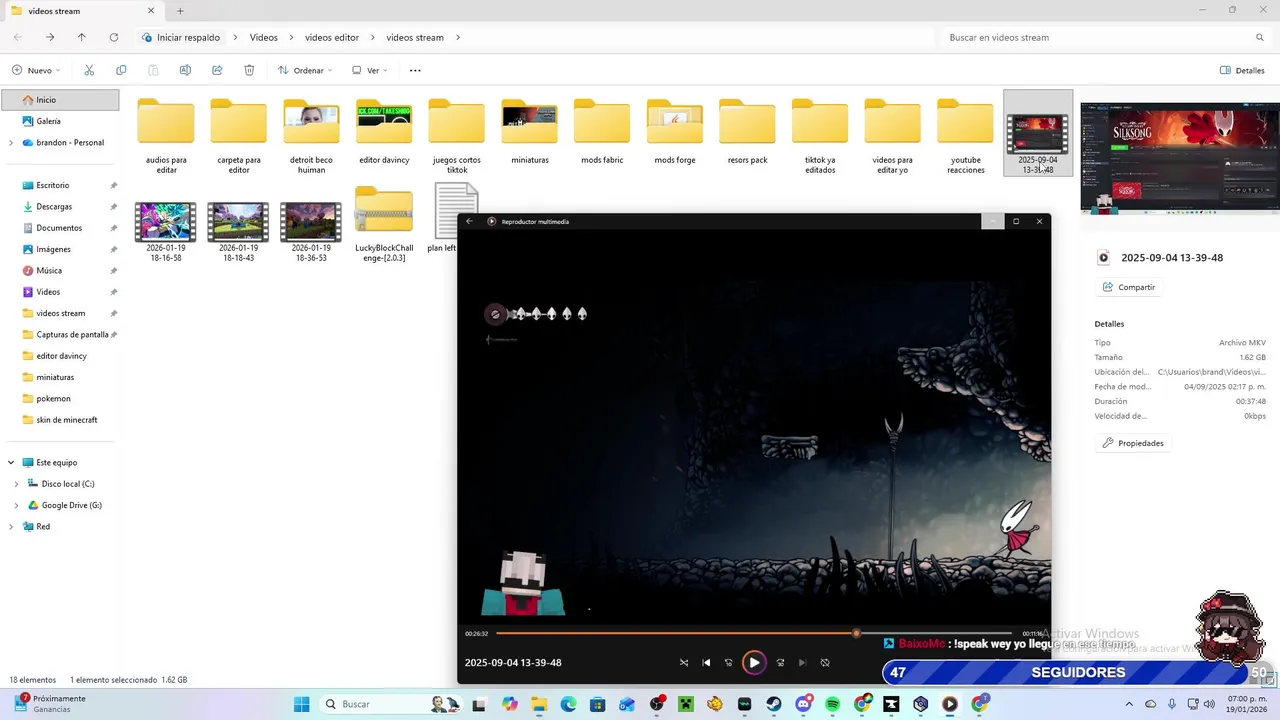The image size is (1280, 720).
Task: Toggle shuffle in the media player
Action: tap(684, 662)
